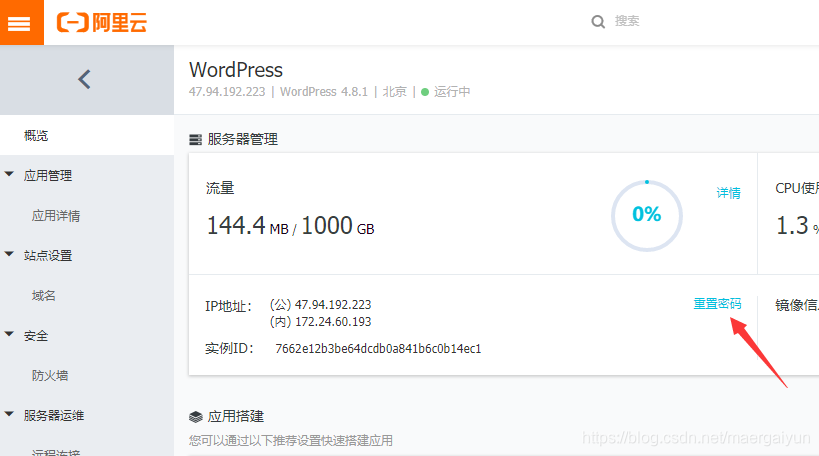
Task: Click the 1.3 CPU usage value
Action: [792, 226]
